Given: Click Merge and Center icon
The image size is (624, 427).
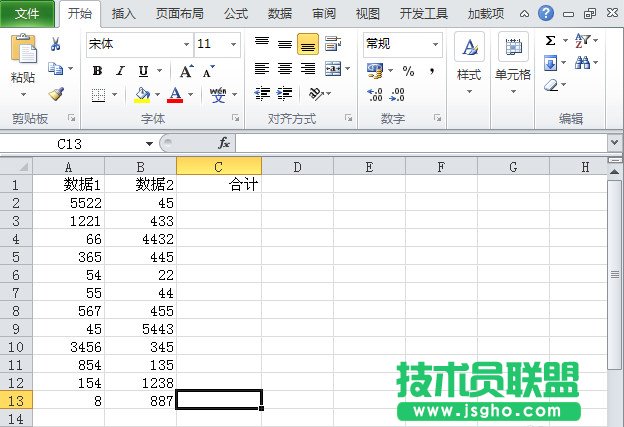Looking at the screenshot, I should click(x=333, y=69).
